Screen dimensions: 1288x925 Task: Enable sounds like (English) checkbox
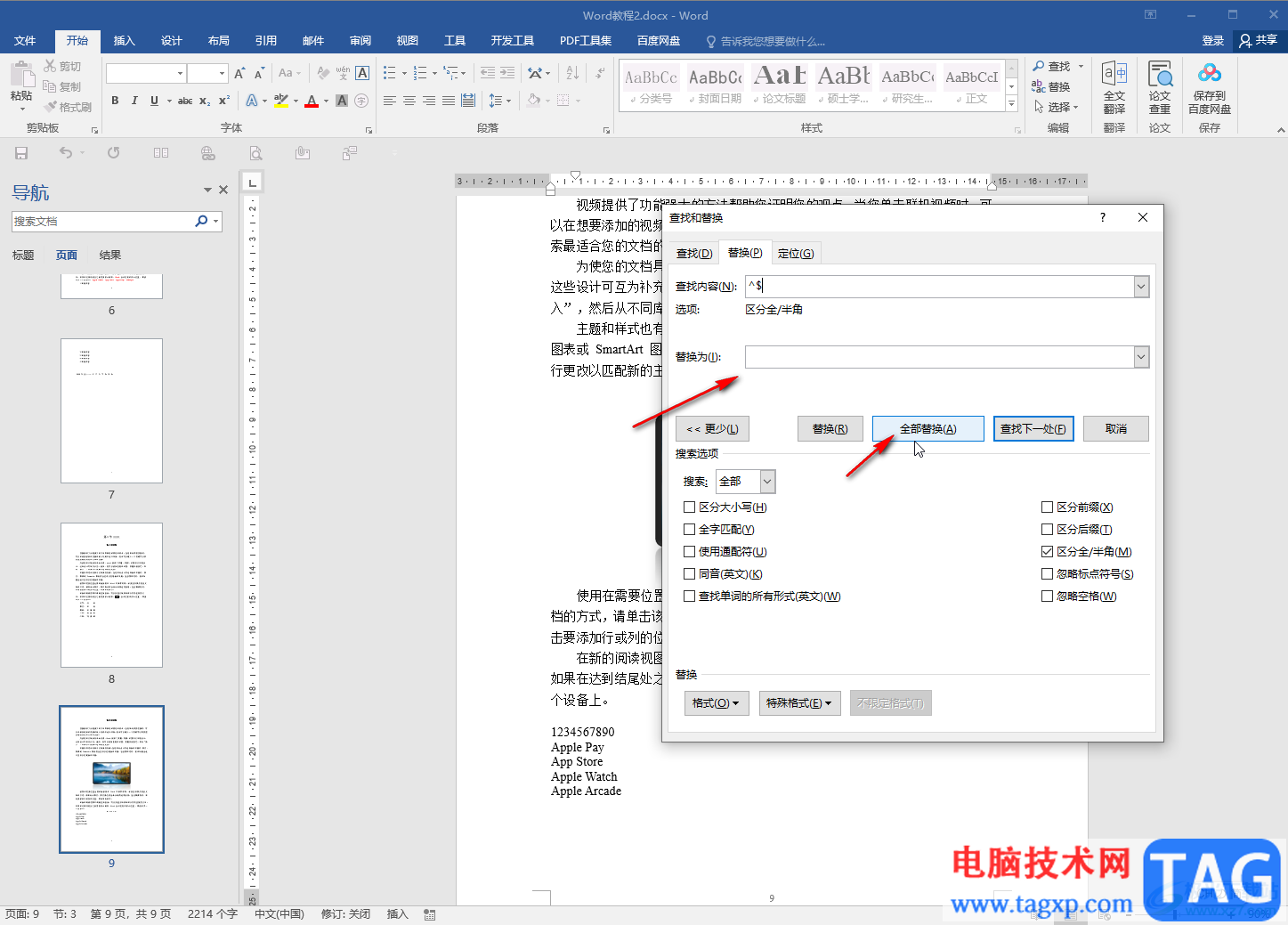(689, 574)
